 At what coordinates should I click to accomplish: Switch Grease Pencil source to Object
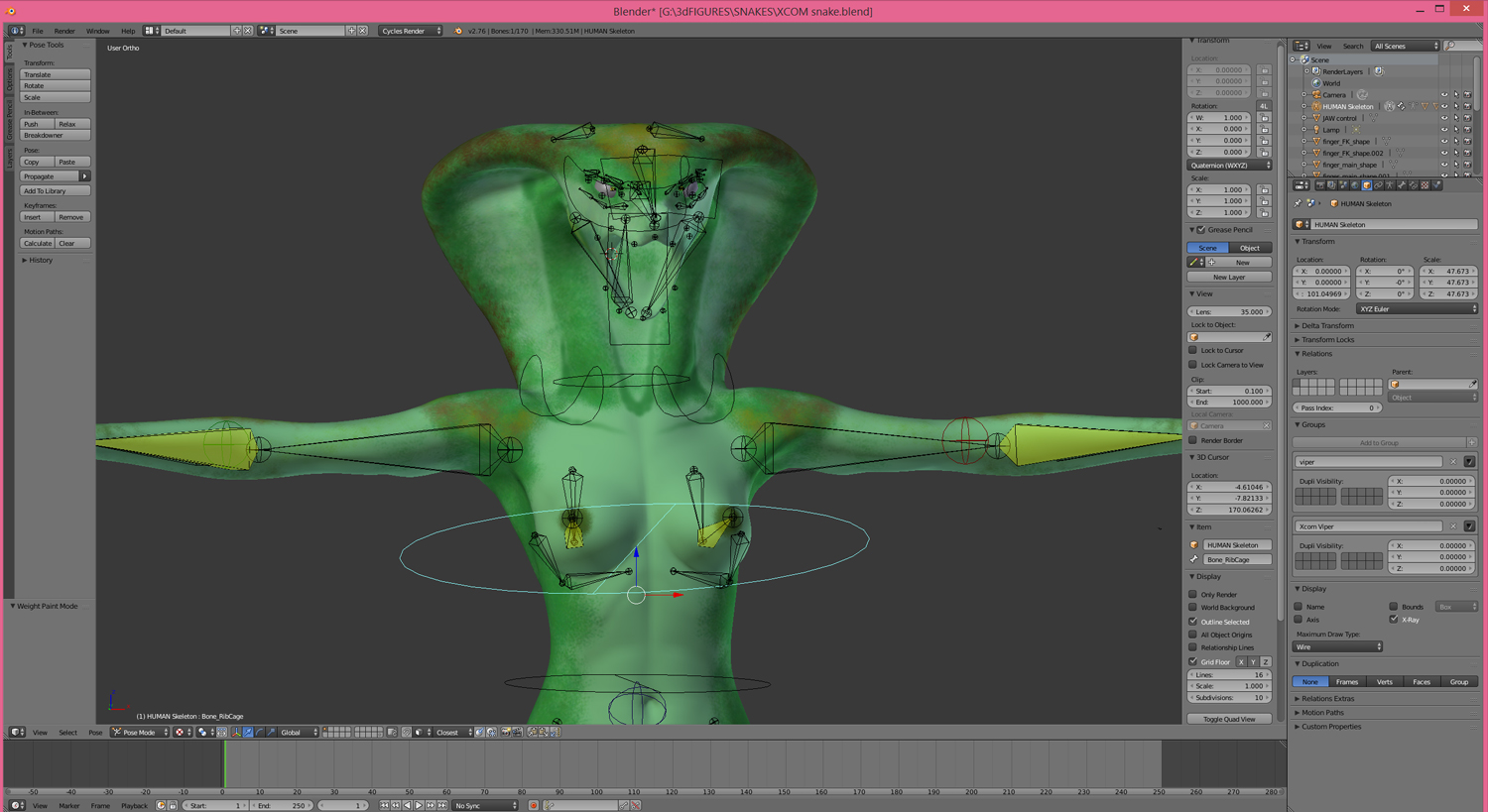pos(1249,248)
